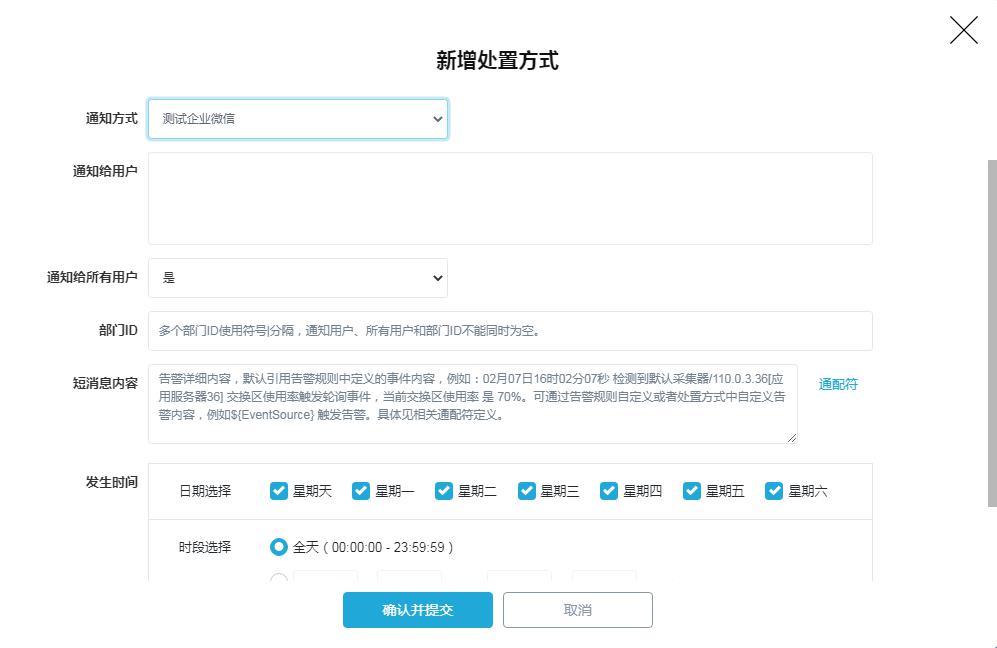Open the 通配符 wildcard reference link
The width and height of the screenshot is (997, 648).
coord(838,383)
